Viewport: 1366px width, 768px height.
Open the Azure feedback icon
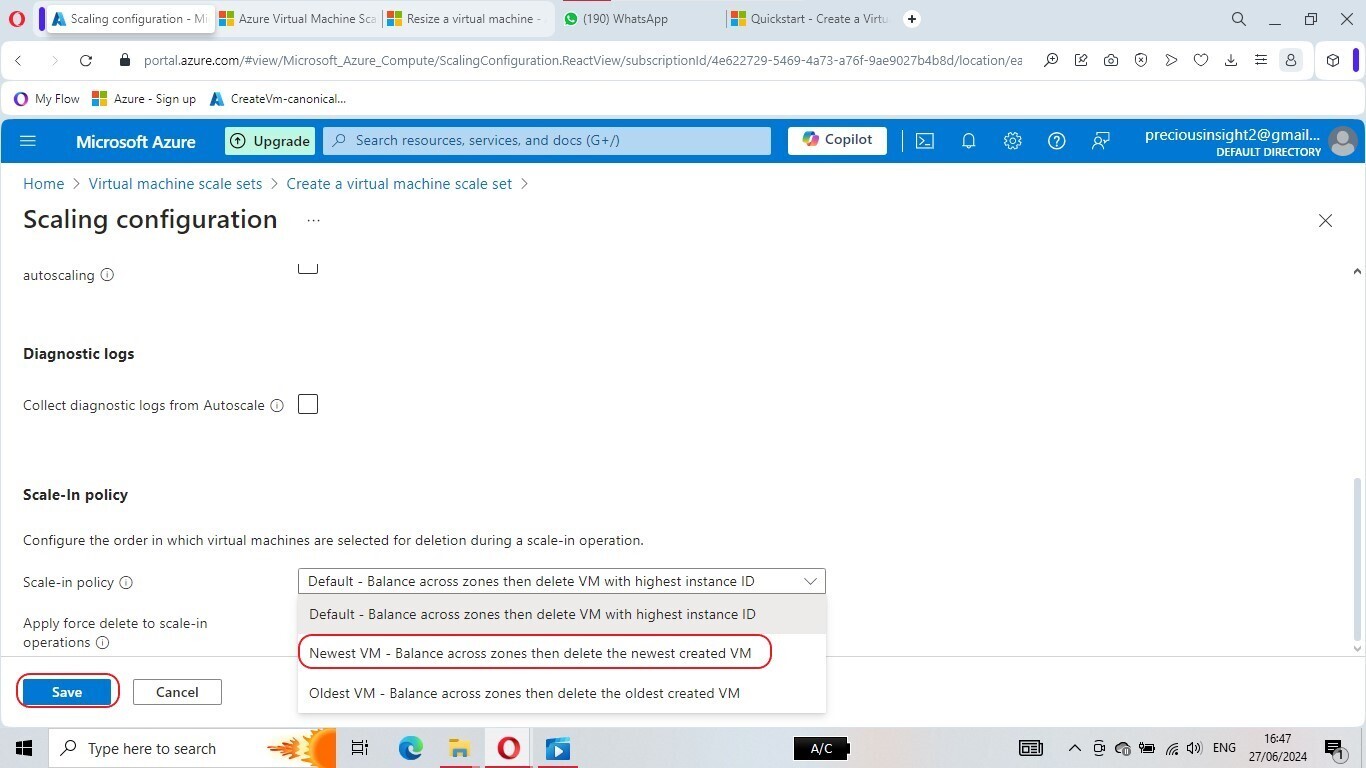[1100, 141]
